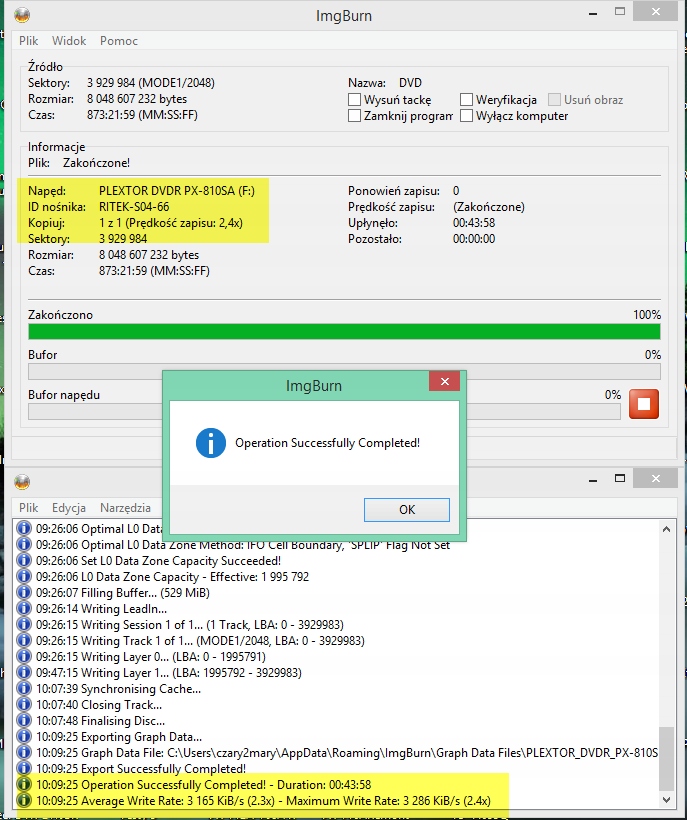The height and width of the screenshot is (820, 687).
Task: Maximize the main ImgBurn window
Action: pyautogui.click(x=620, y=12)
